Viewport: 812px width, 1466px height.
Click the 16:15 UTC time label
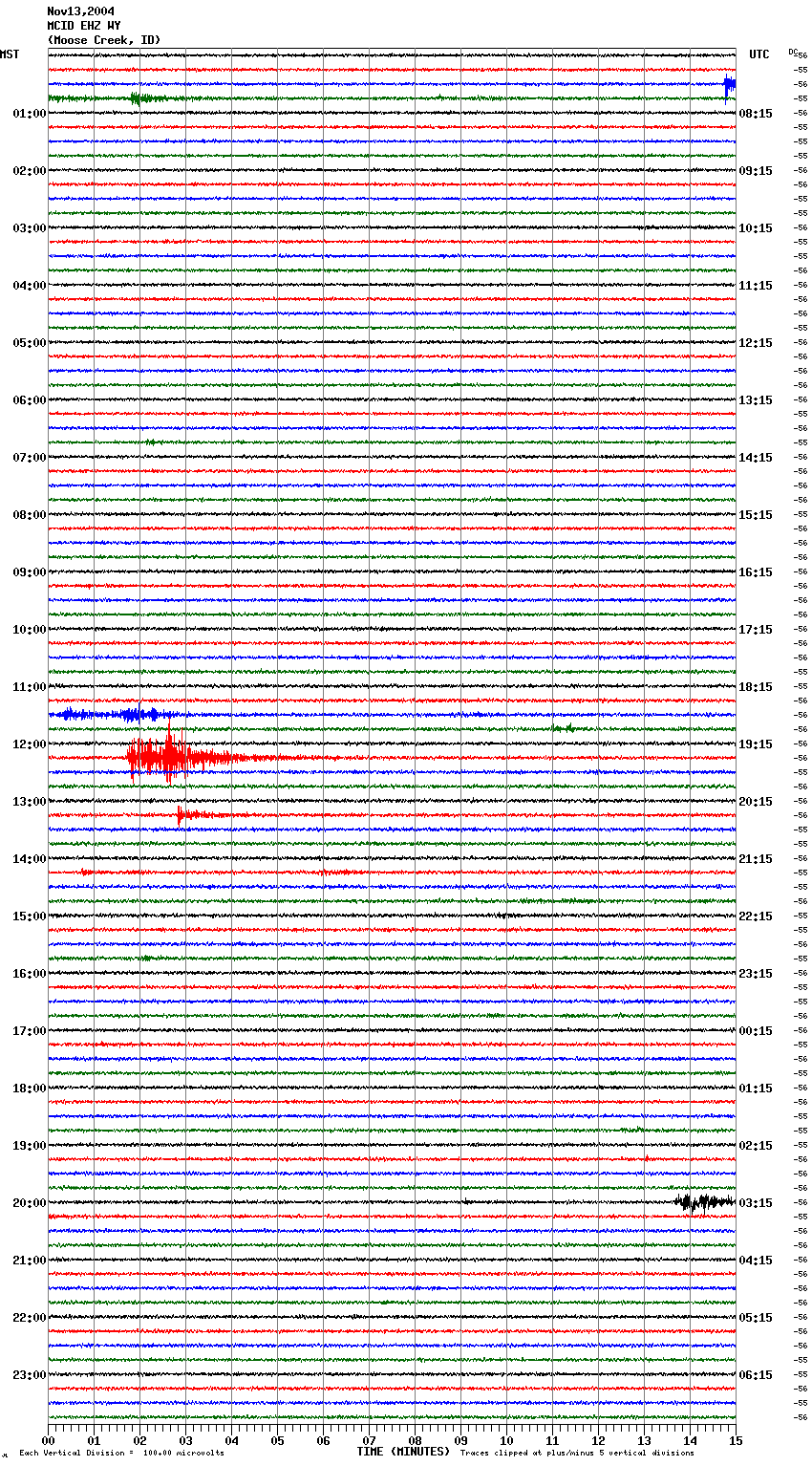click(756, 572)
